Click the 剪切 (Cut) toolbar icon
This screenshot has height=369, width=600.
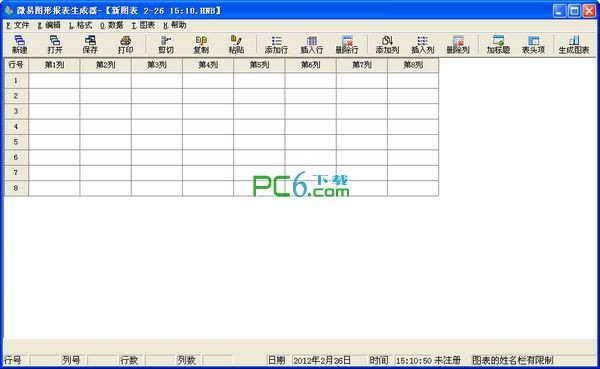[x=166, y=44]
